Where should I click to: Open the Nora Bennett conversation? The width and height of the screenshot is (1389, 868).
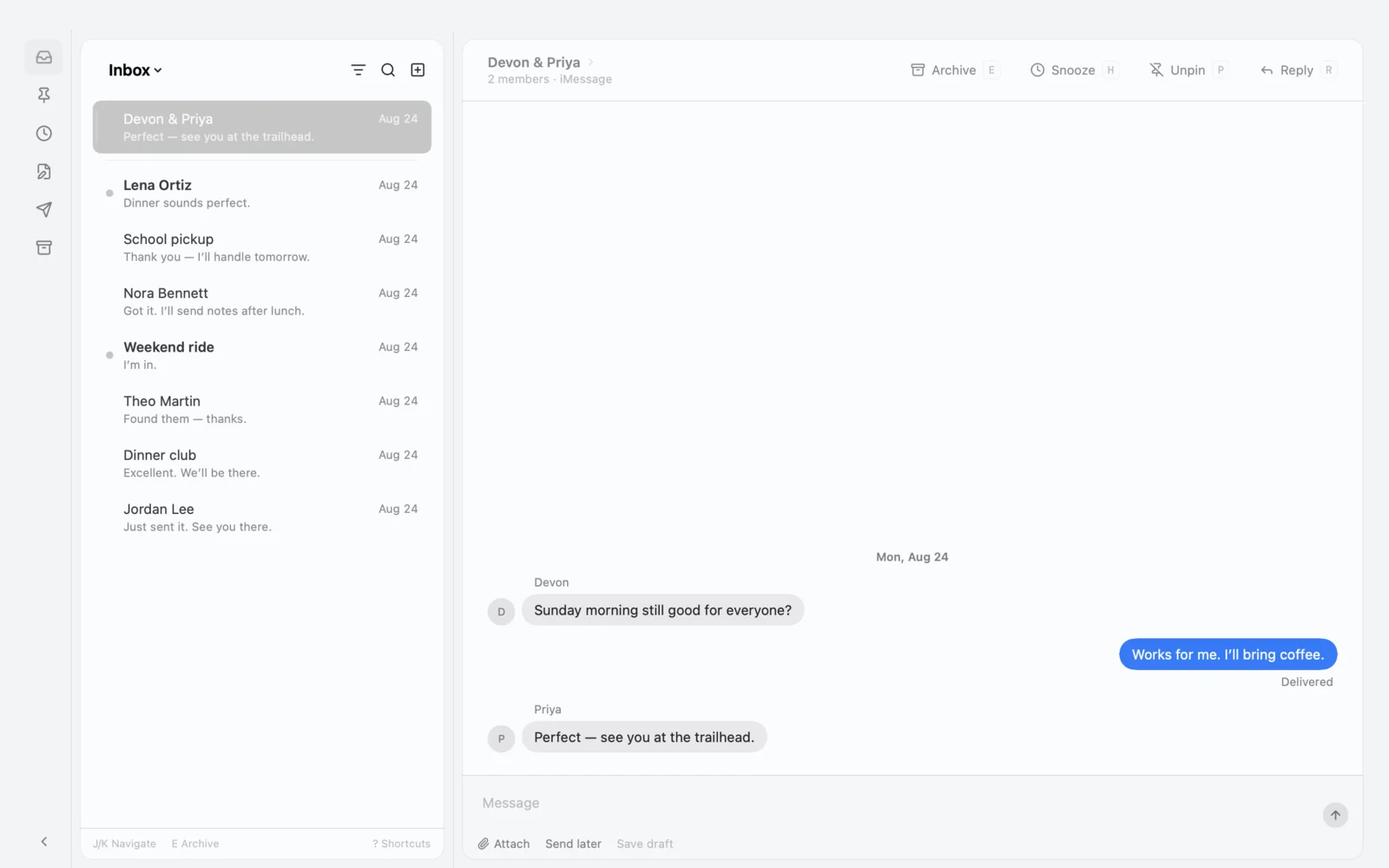[x=262, y=301]
